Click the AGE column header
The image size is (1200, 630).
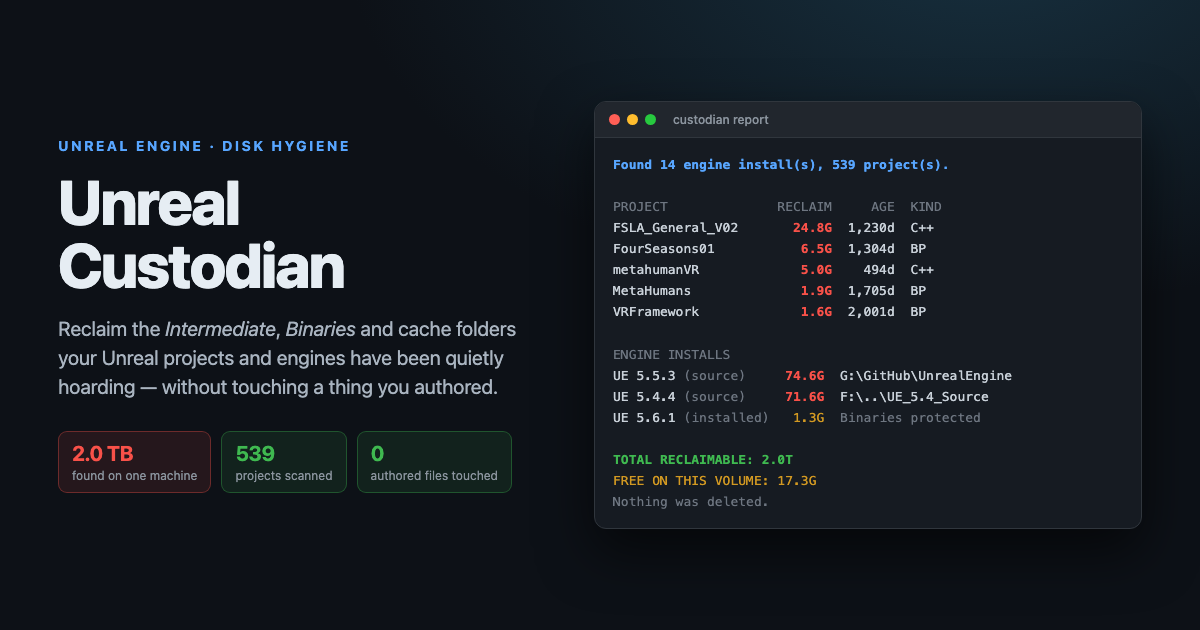(x=883, y=207)
